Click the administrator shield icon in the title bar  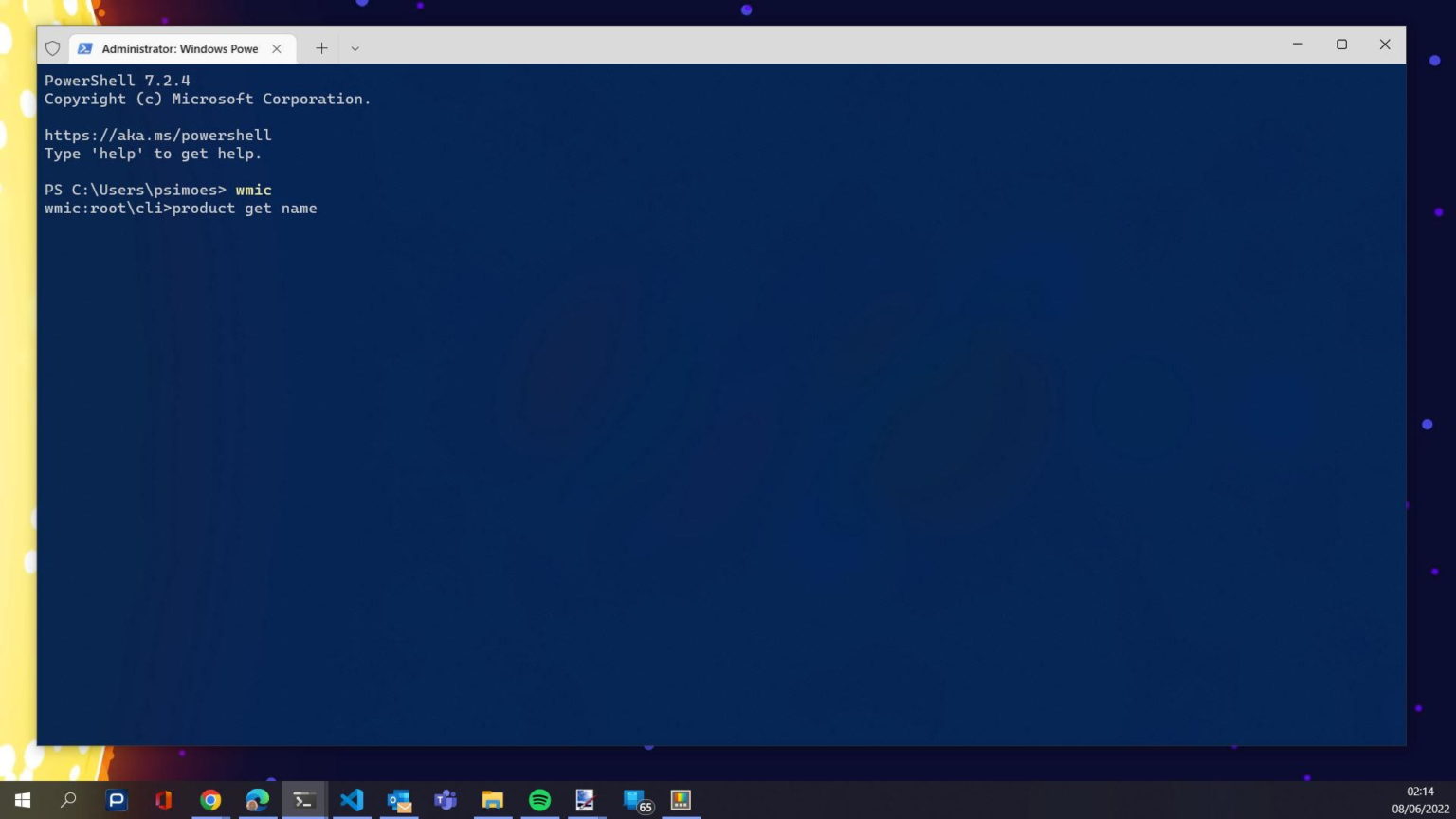click(x=52, y=47)
